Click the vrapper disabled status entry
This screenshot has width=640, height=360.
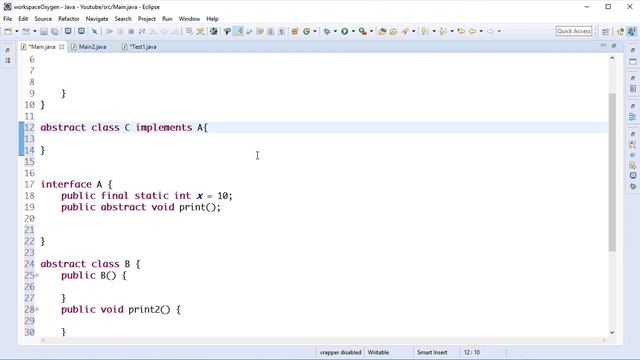click(340, 352)
